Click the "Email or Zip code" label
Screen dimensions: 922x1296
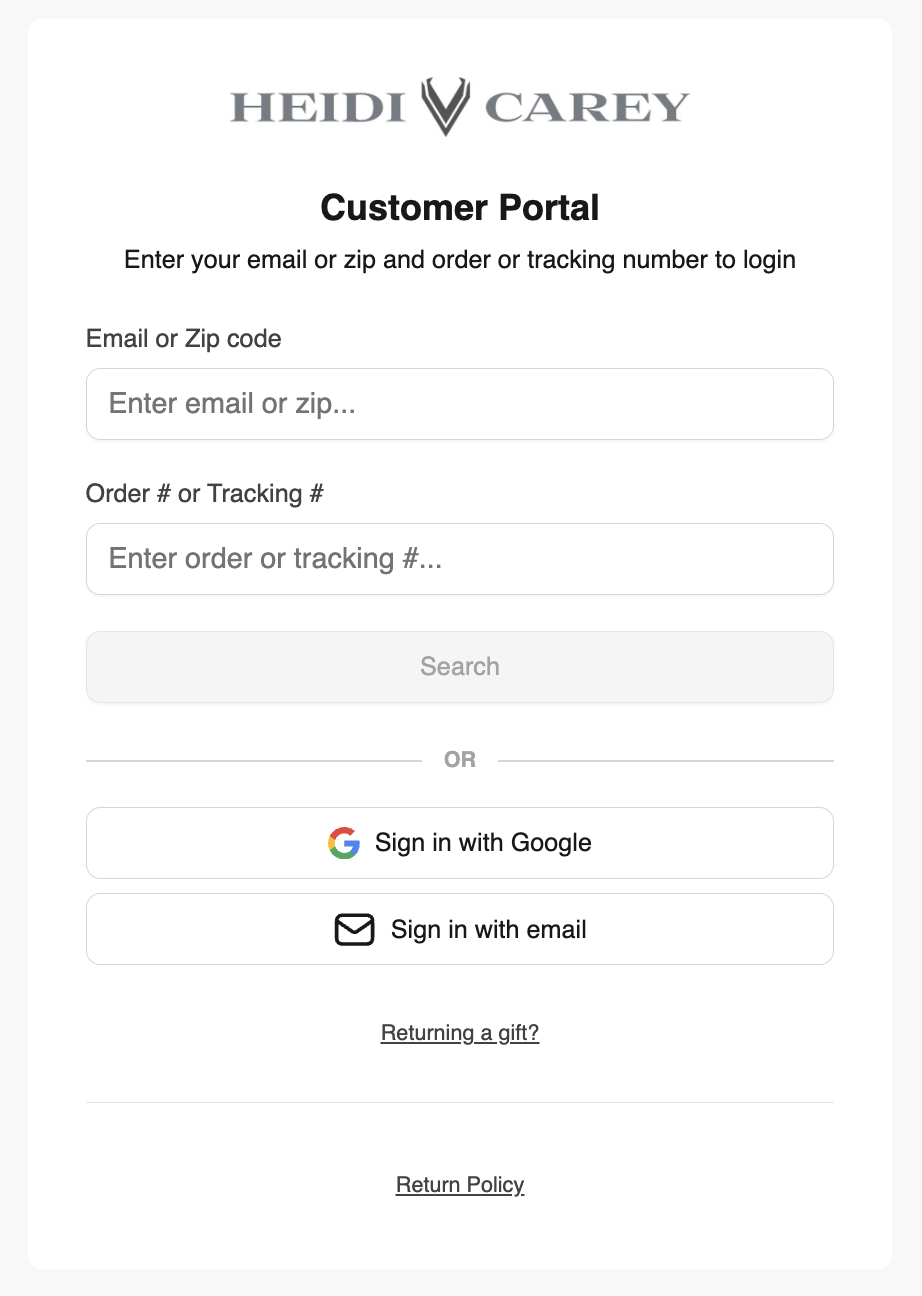pos(184,339)
